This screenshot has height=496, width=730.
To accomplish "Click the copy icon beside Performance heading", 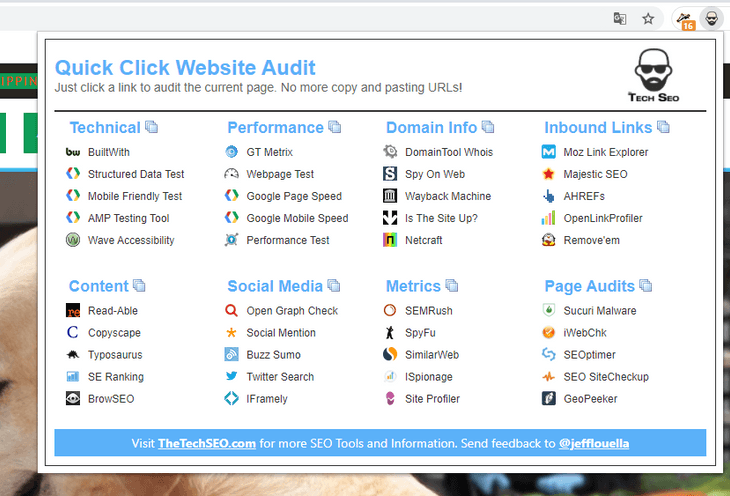I will point(335,127).
